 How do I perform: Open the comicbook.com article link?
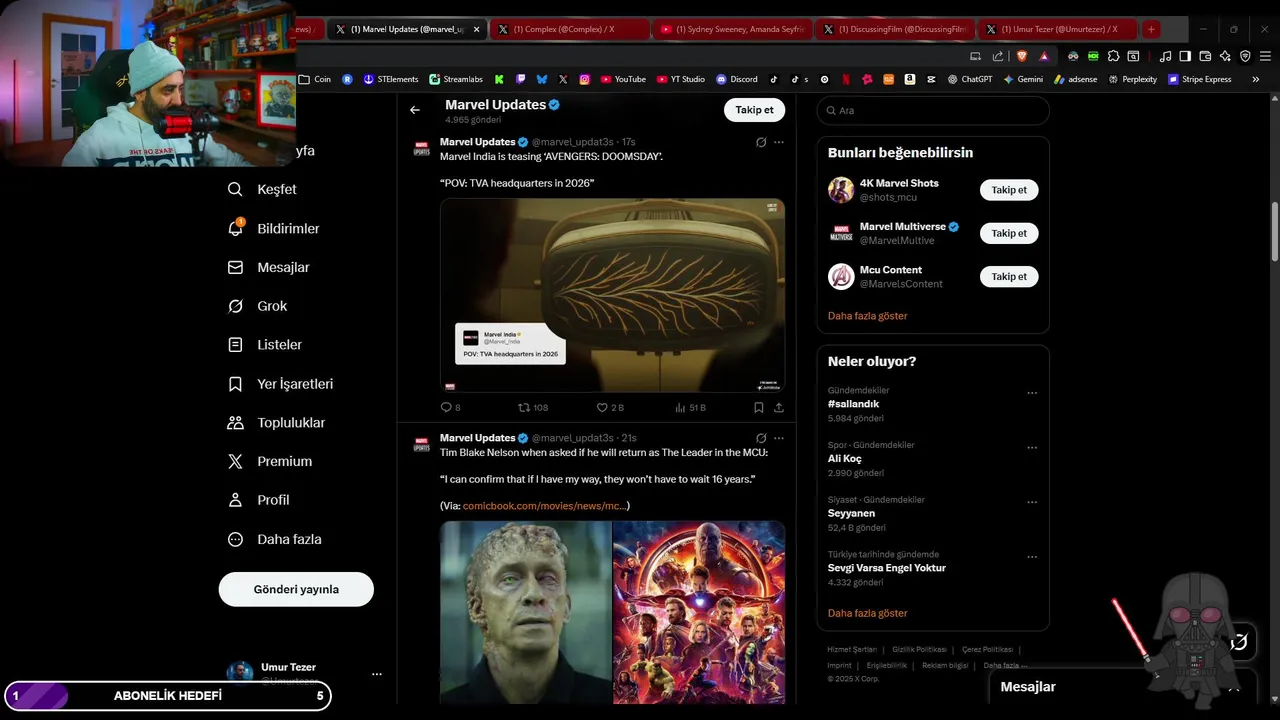(x=544, y=506)
